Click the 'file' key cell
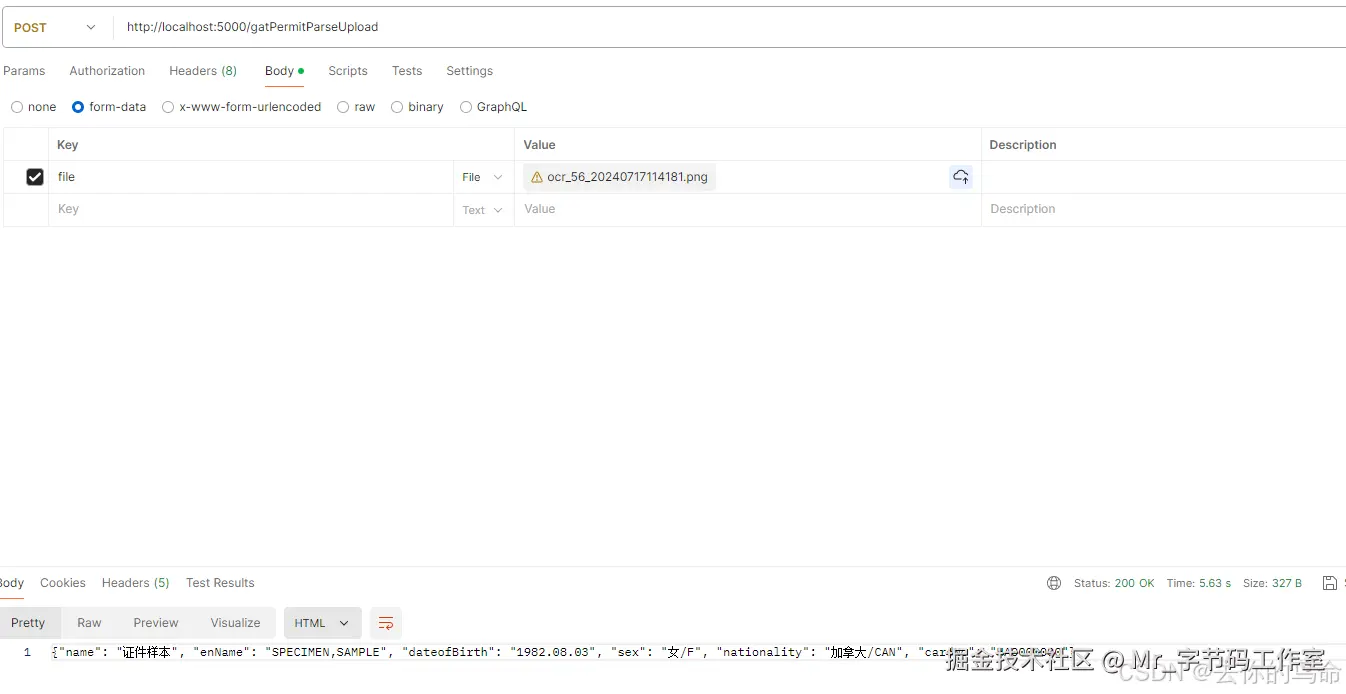The height and width of the screenshot is (694, 1346). point(250,177)
